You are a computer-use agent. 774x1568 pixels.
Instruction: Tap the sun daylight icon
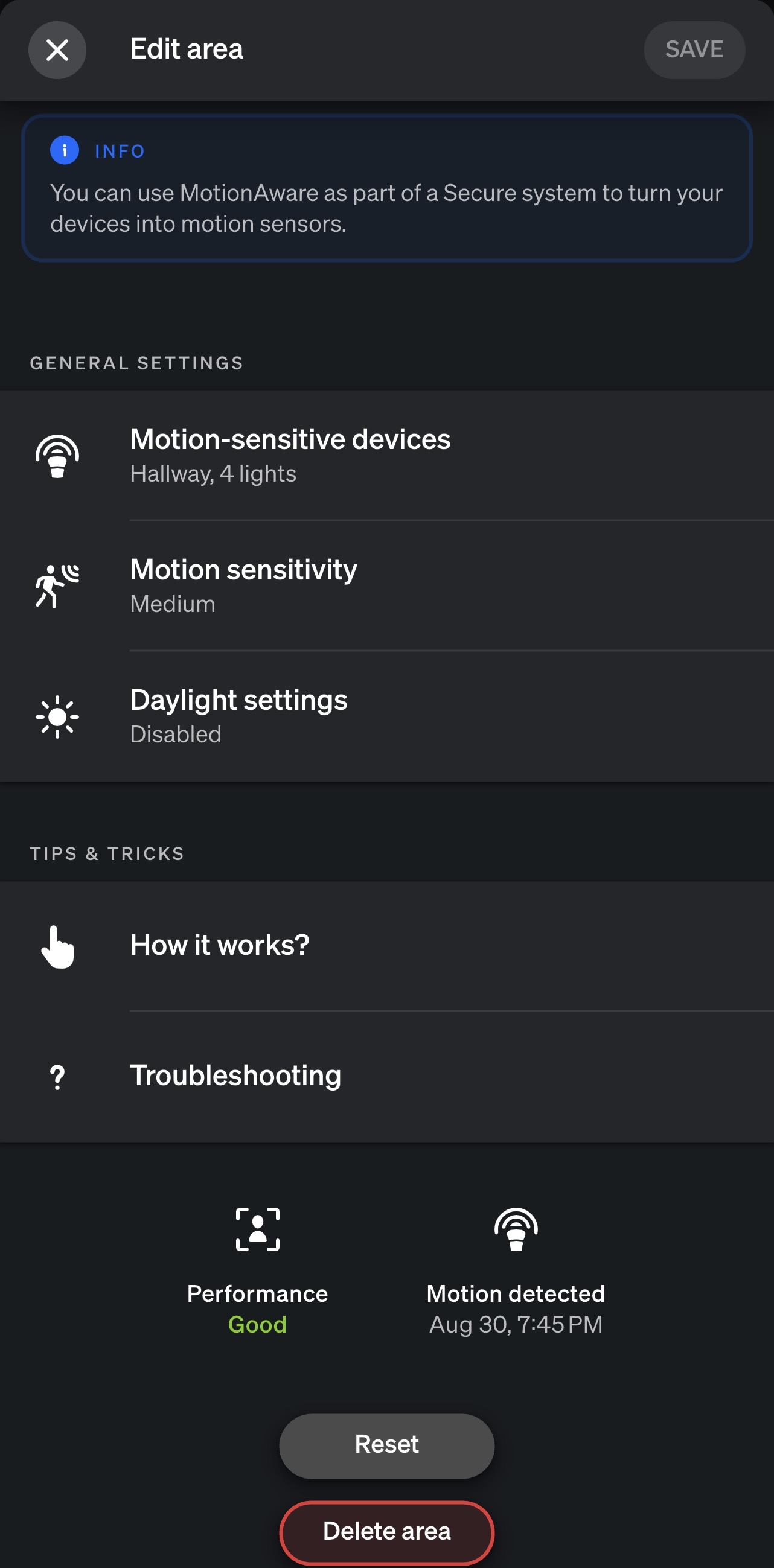(57, 716)
